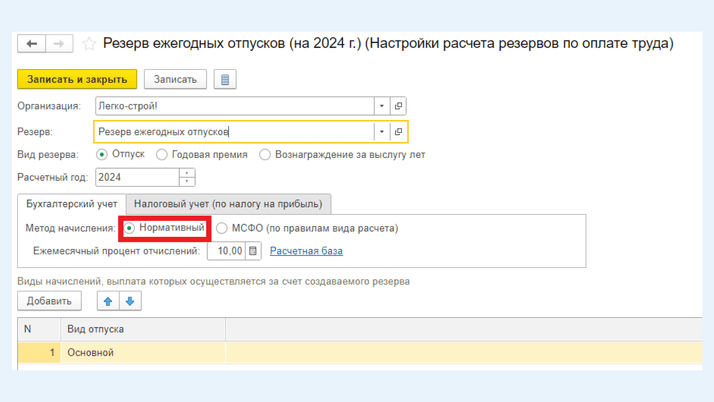Click into the Организация field with Легко-строй!
714x402 pixels.
pos(235,106)
